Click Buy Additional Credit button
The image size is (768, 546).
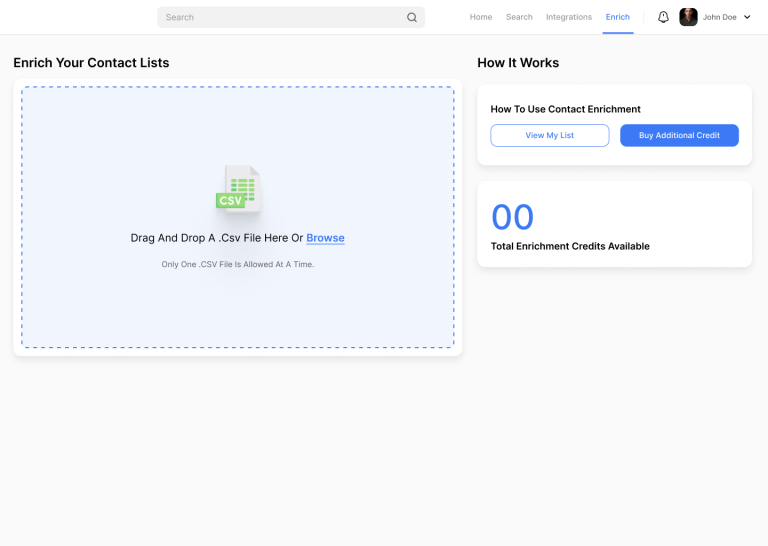tap(679, 135)
